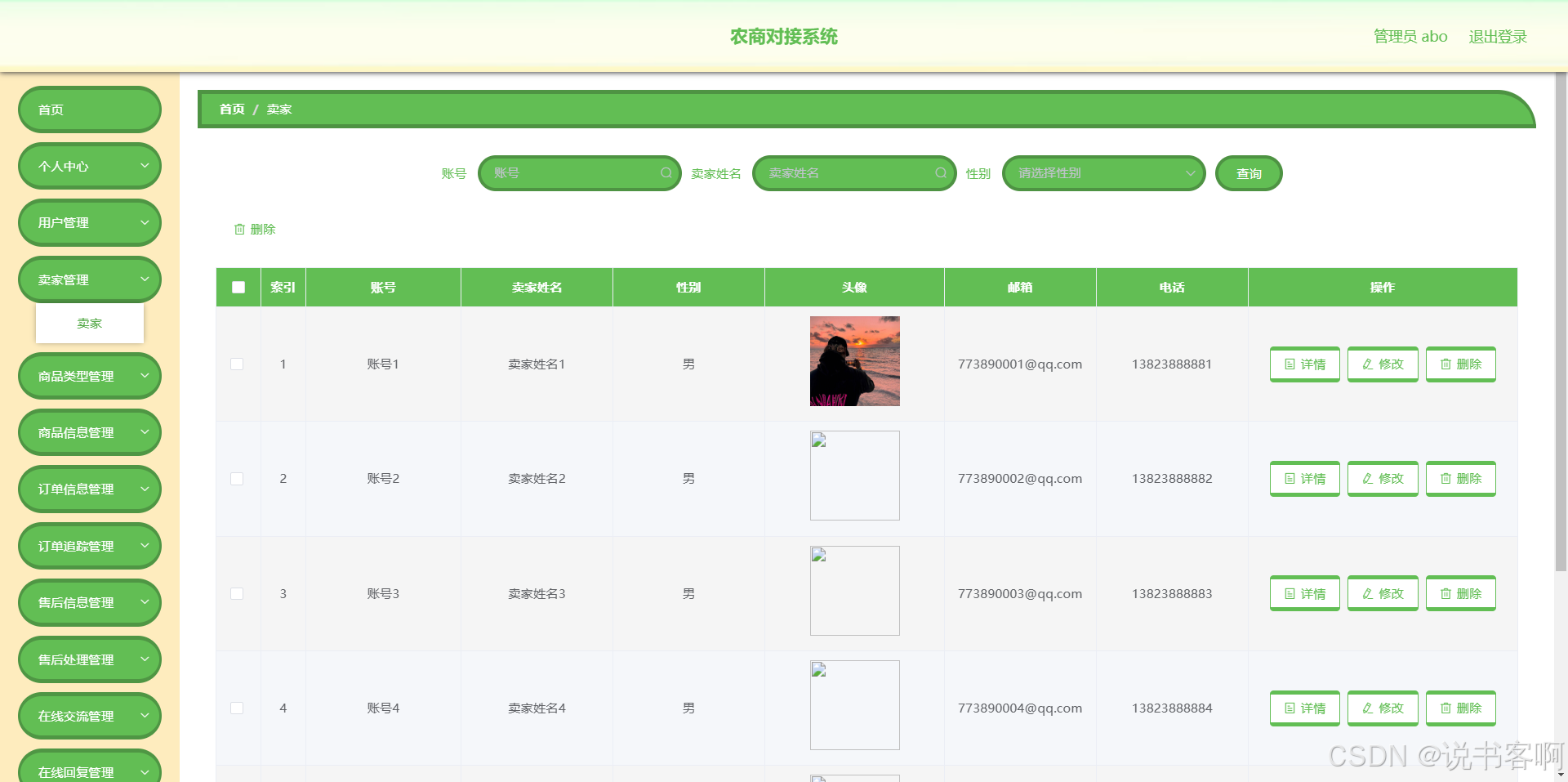The image size is (1568, 782).
Task: Expand 订单追踪管理 sidebar menu
Action: point(90,546)
